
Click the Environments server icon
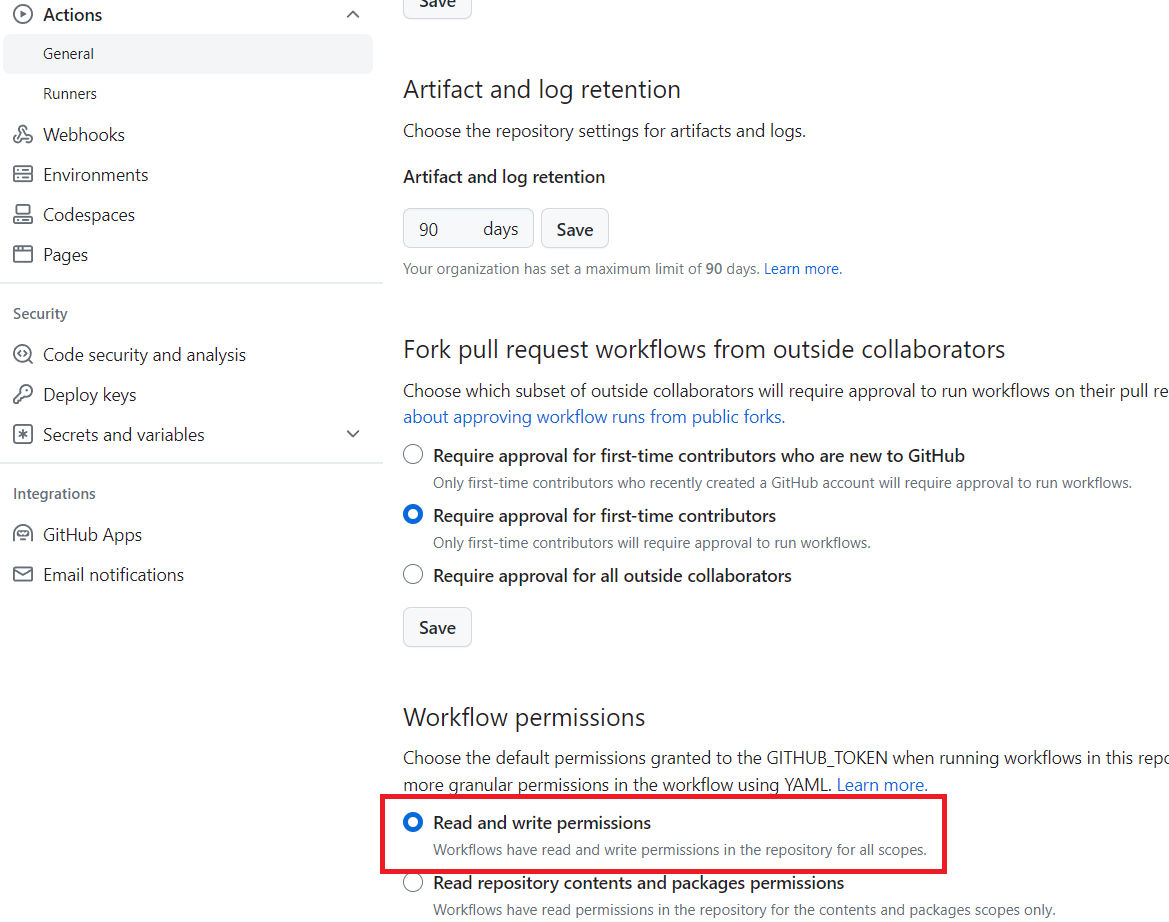(22, 175)
